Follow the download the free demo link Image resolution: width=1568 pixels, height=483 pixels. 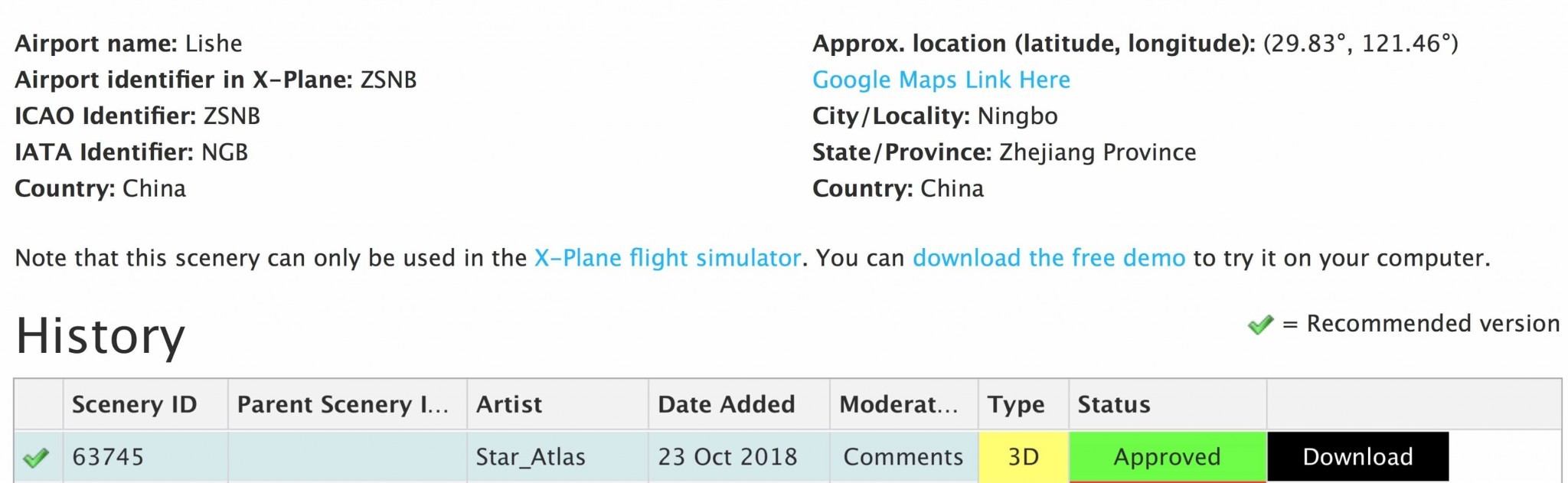point(1049,258)
